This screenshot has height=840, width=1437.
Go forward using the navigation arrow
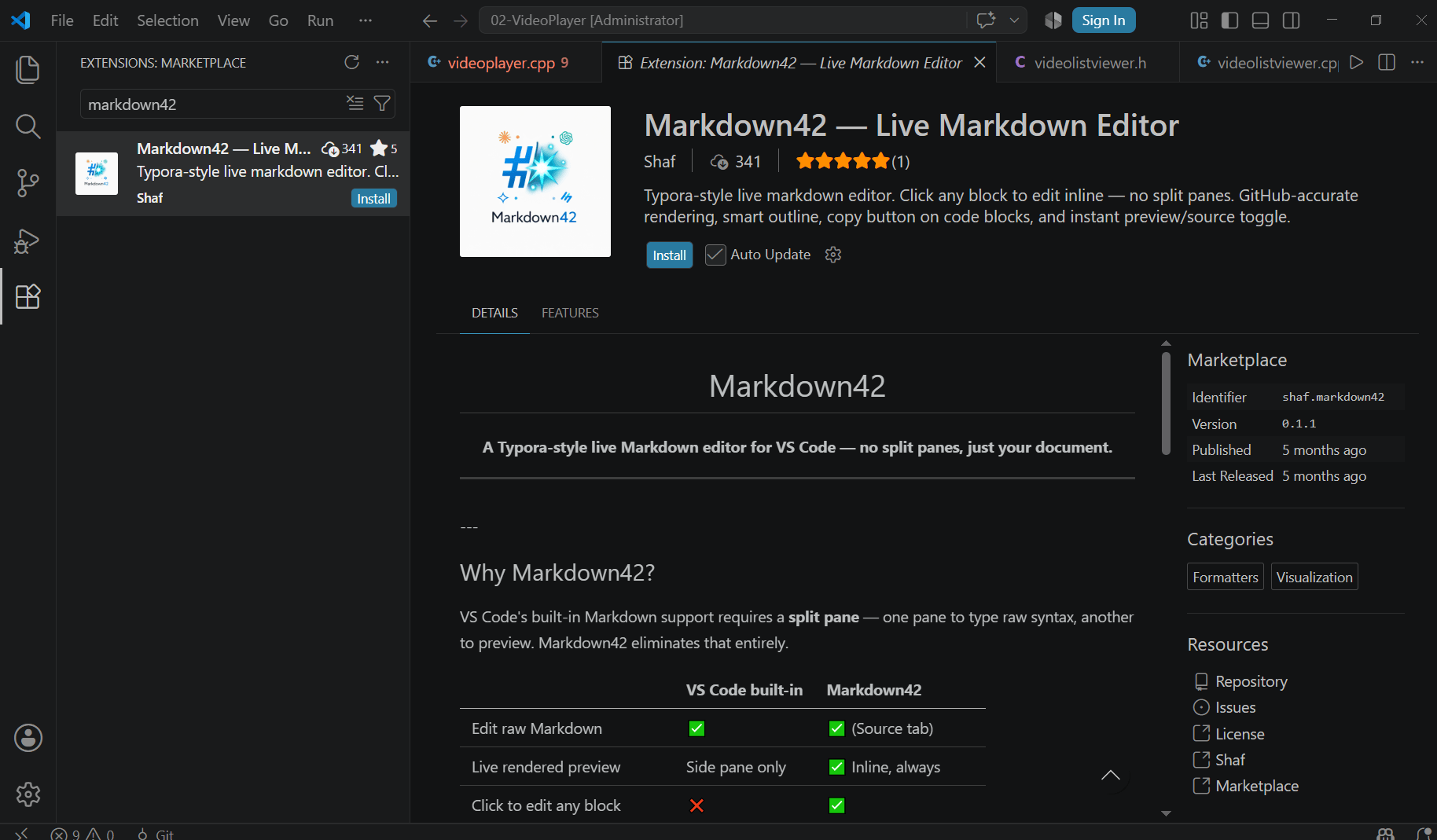click(461, 20)
